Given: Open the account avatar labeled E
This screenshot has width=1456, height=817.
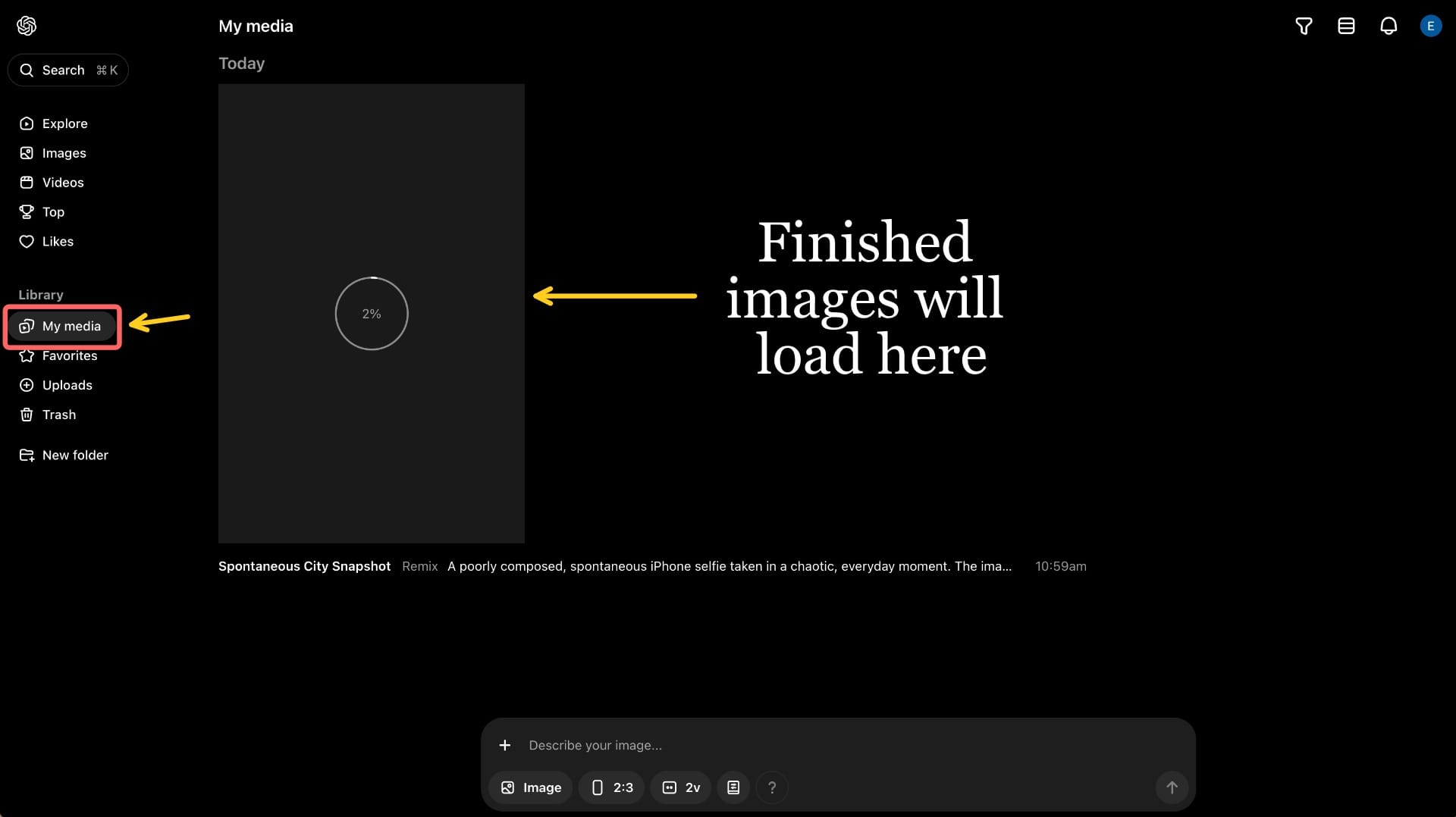Looking at the screenshot, I should coord(1430,27).
